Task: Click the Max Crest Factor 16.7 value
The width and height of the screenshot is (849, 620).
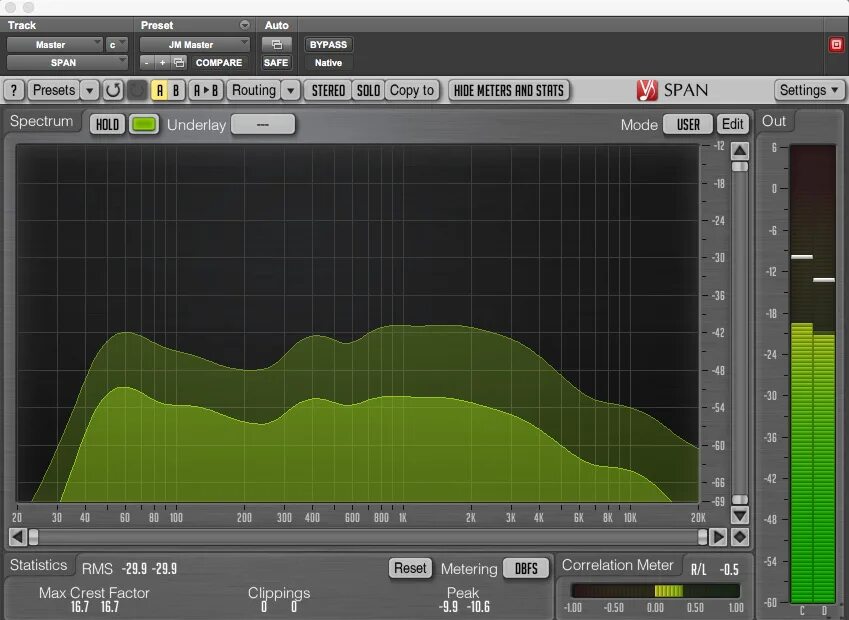Action: (80, 607)
